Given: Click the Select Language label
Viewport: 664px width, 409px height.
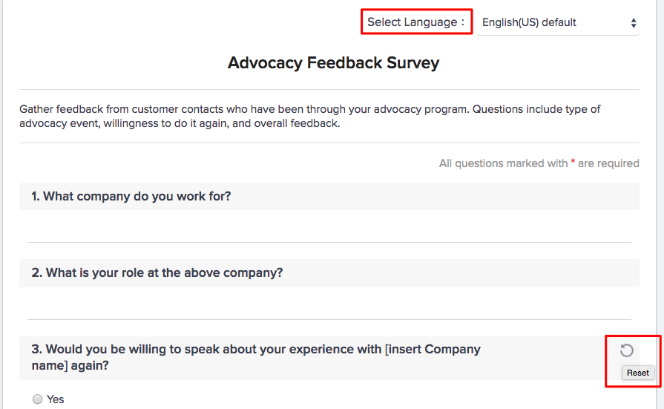Looking at the screenshot, I should (416, 21).
